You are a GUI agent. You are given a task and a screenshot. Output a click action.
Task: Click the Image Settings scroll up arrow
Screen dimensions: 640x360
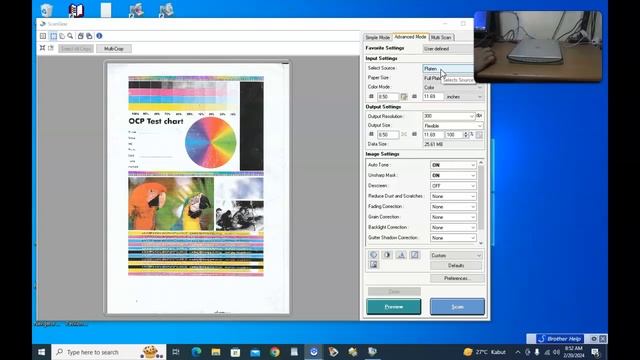[x=481, y=162]
